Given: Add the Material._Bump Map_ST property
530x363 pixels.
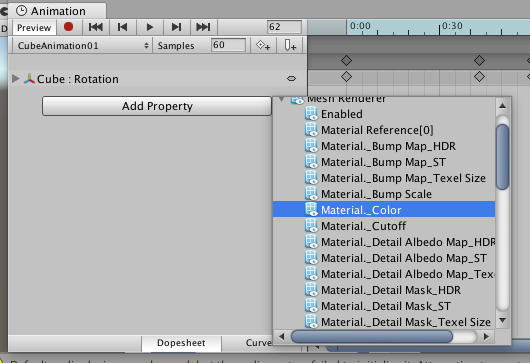Looking at the screenshot, I should point(383,162).
